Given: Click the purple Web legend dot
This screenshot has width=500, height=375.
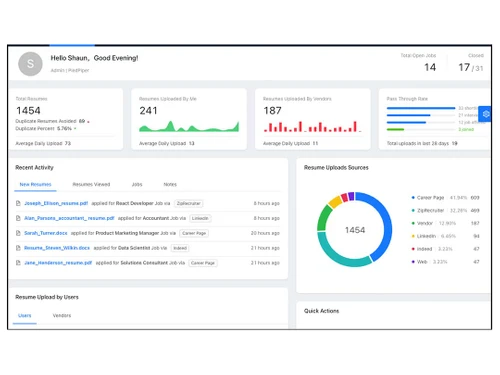Looking at the screenshot, I should click(413, 262).
